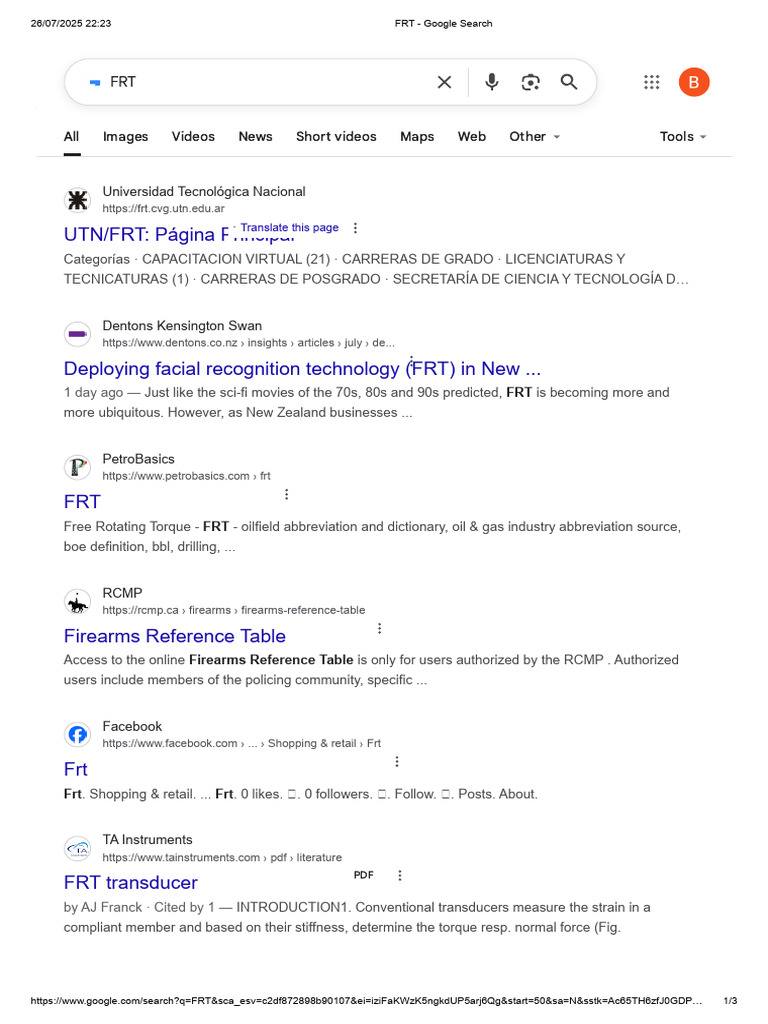
Task: Click the RCMP favicon
Action: 78,601
